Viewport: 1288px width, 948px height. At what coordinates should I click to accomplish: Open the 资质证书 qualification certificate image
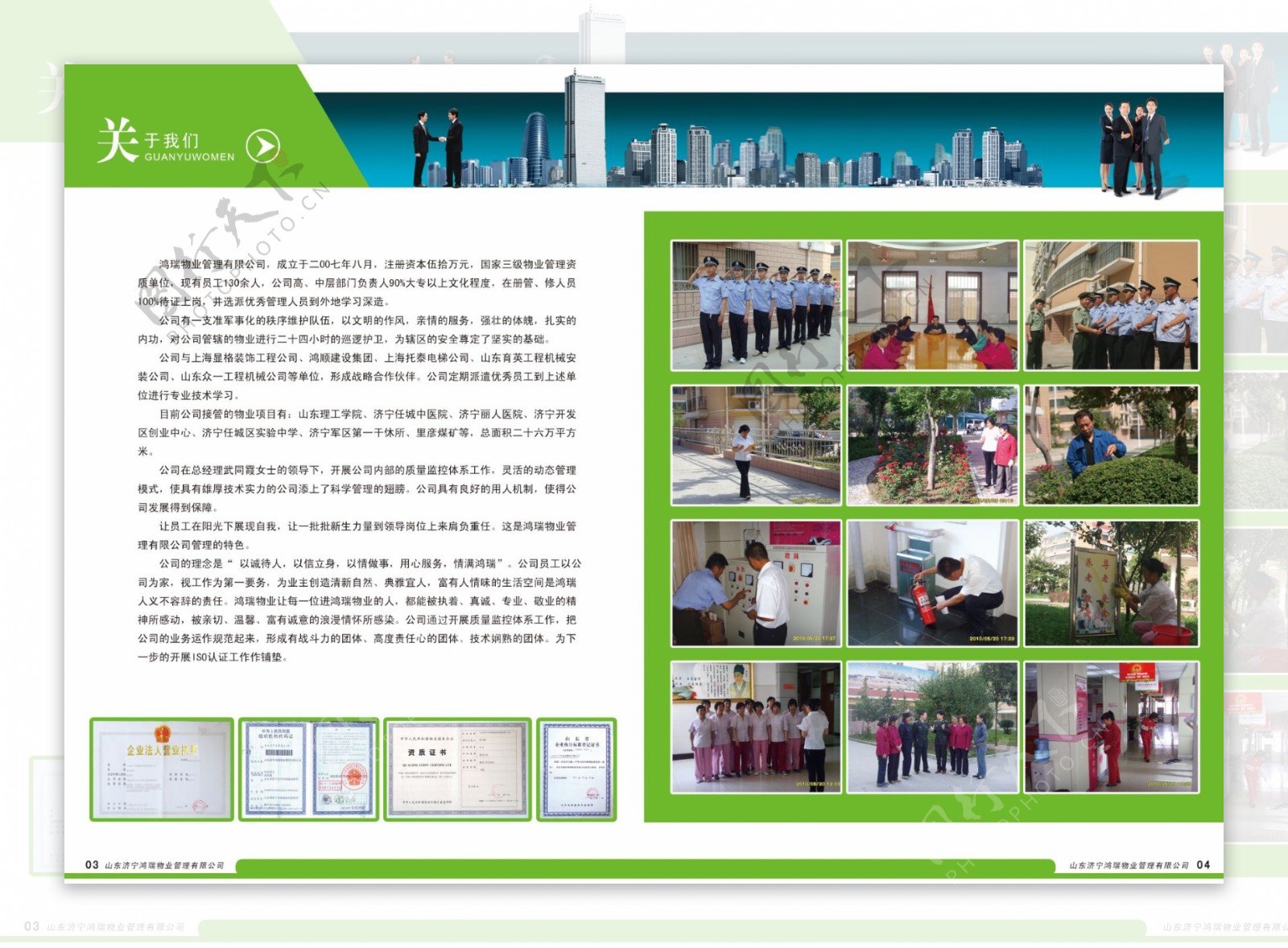457,769
